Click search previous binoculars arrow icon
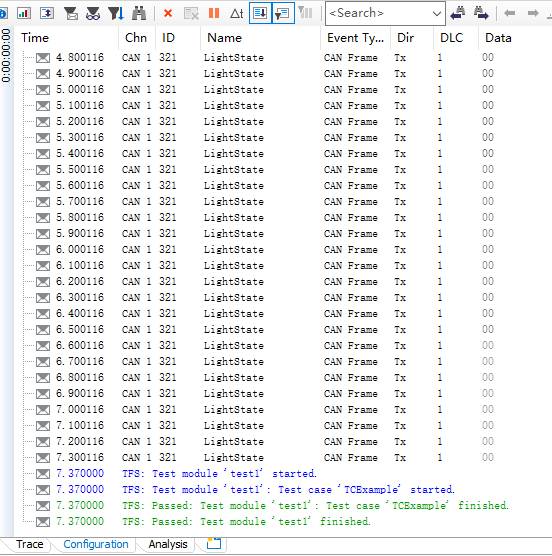 [458, 13]
